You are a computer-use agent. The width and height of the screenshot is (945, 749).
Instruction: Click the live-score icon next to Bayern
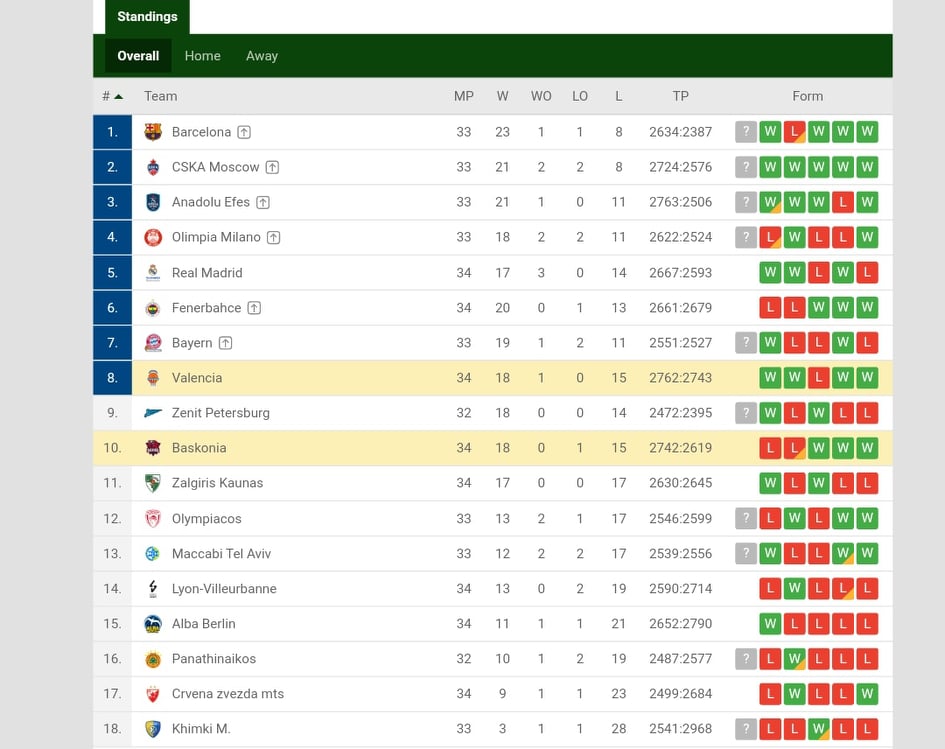click(x=226, y=343)
